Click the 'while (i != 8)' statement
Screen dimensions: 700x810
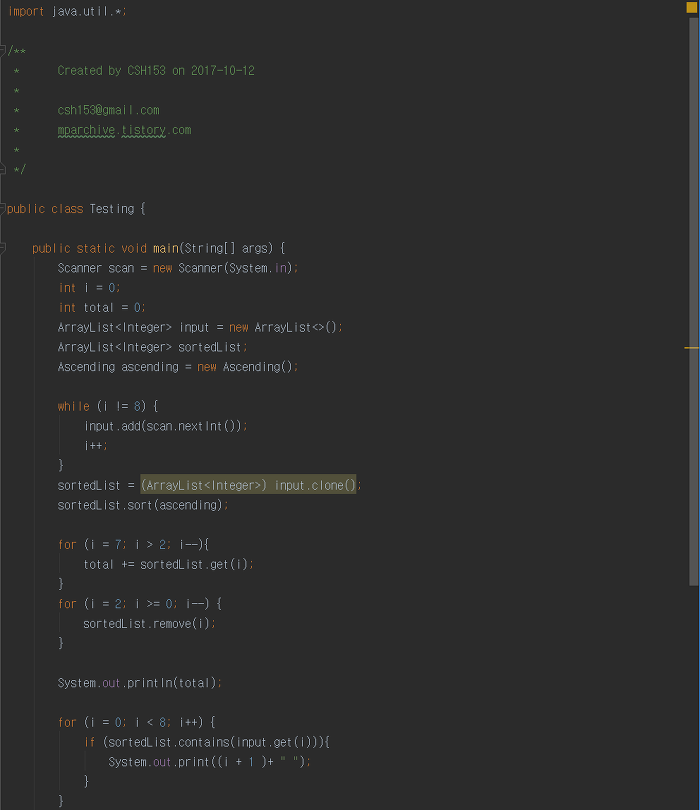[x=107, y=407]
